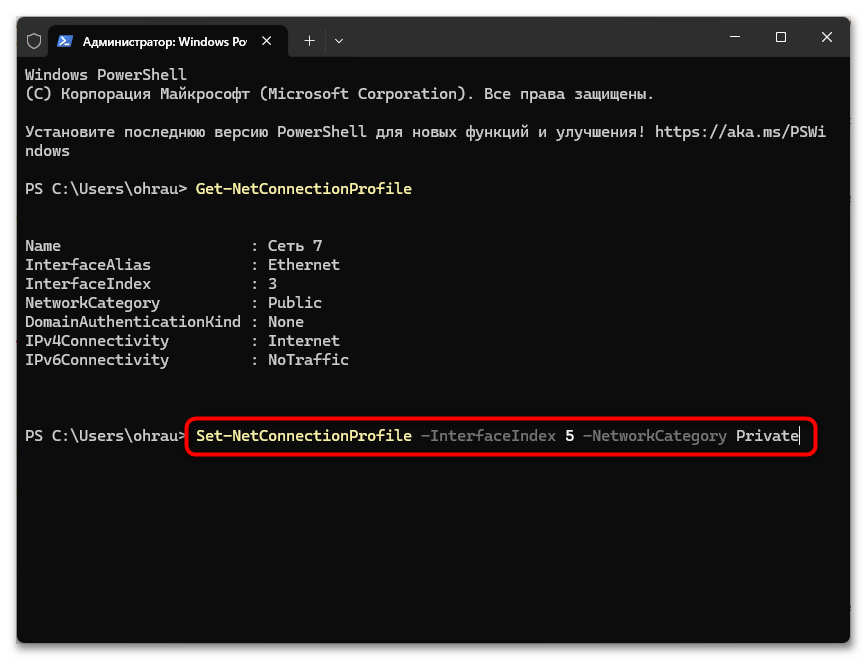The width and height of the screenshot is (867, 660).
Task: Click the https://aka.ms/PSWi link text
Action: click(740, 132)
